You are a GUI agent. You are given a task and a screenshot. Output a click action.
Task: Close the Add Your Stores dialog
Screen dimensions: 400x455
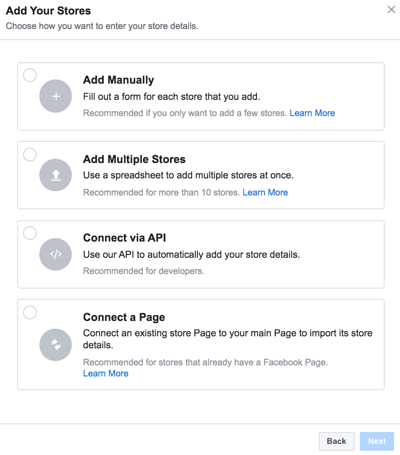[391, 10]
